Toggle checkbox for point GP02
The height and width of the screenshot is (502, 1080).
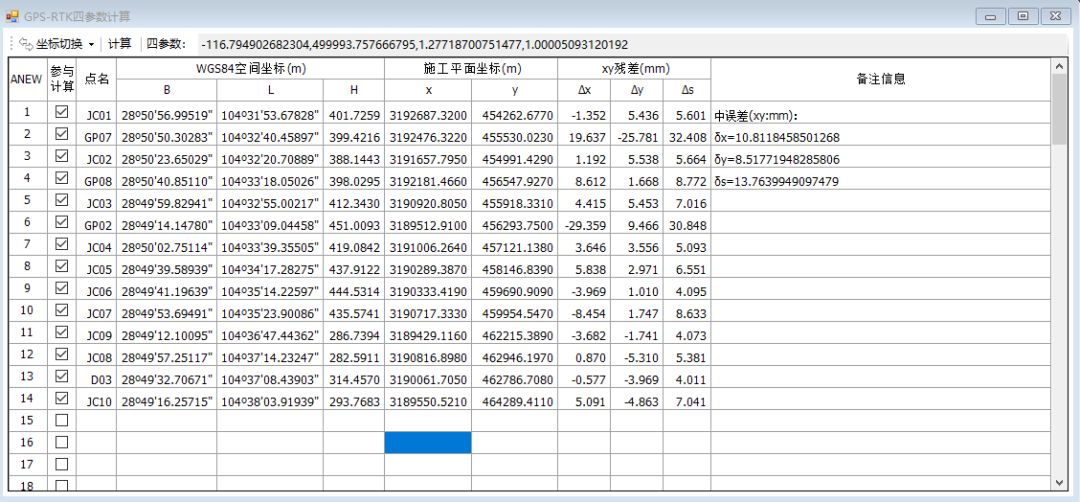(x=62, y=222)
